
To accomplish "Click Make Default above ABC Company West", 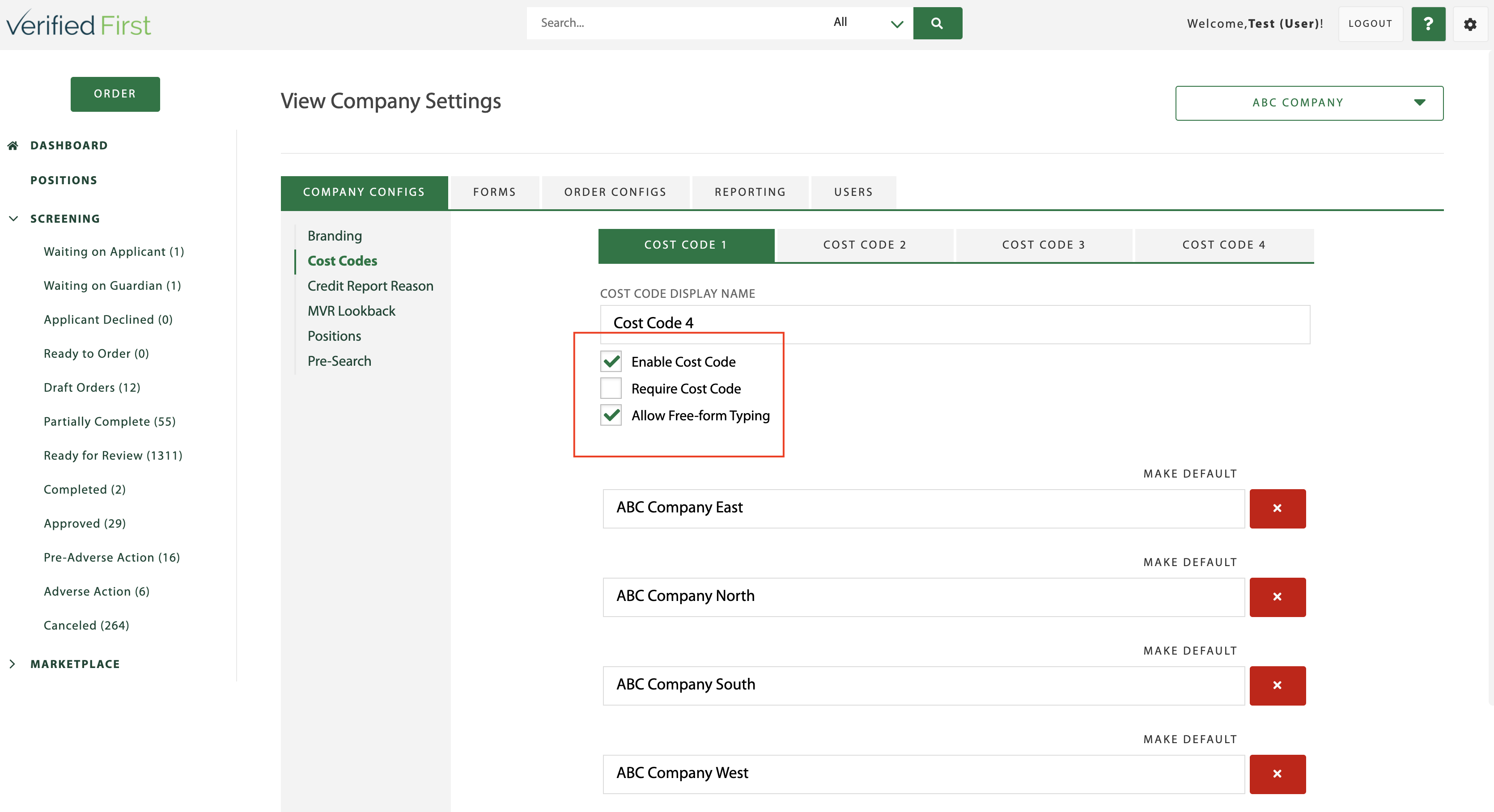I will coord(1190,740).
